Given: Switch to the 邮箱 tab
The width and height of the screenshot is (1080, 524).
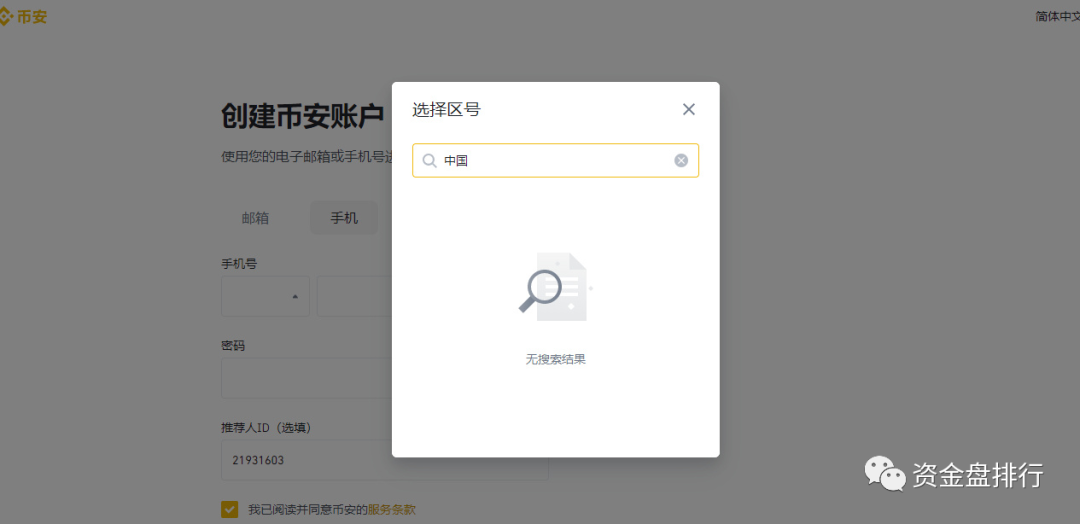Looking at the screenshot, I should click(255, 218).
